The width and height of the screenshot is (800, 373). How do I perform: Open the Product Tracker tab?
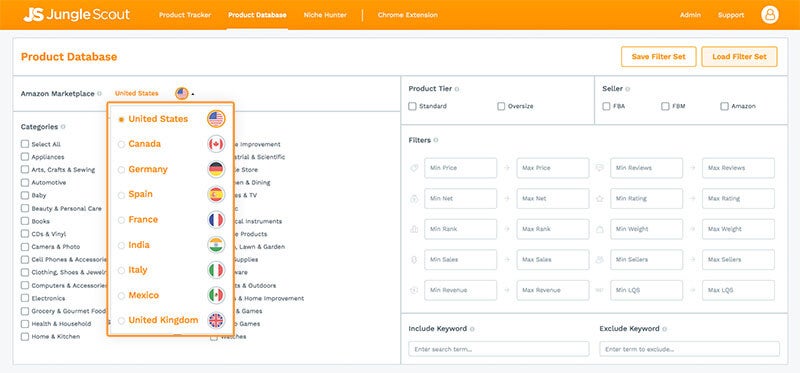point(185,15)
